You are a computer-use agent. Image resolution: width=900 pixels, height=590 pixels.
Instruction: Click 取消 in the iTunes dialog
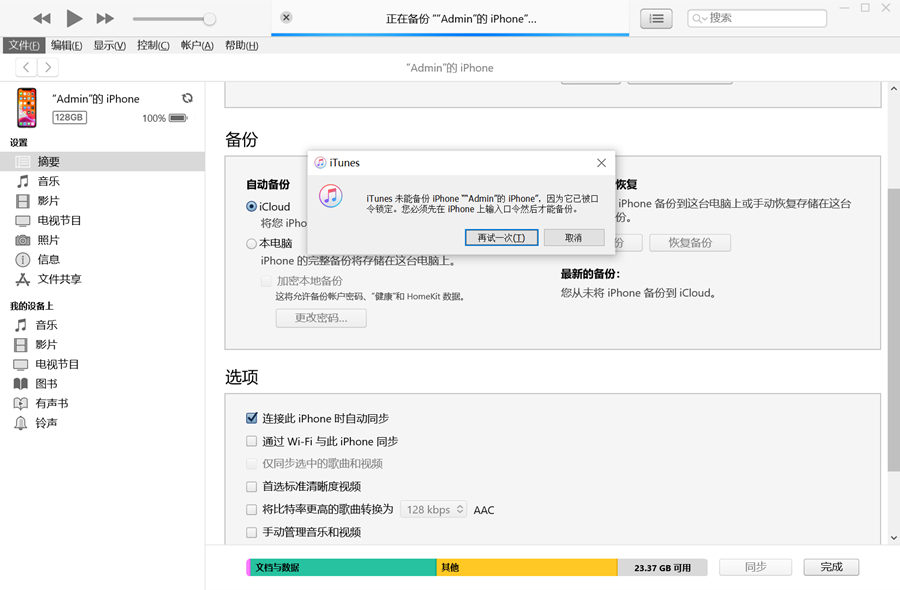(x=574, y=238)
